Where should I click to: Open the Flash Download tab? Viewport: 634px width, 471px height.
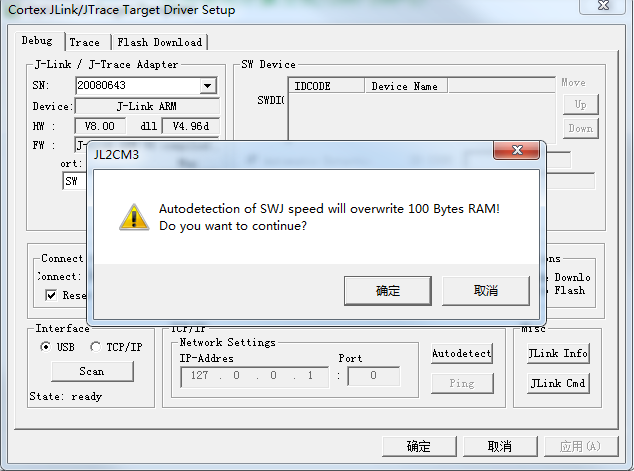pyautogui.click(x=160, y=42)
